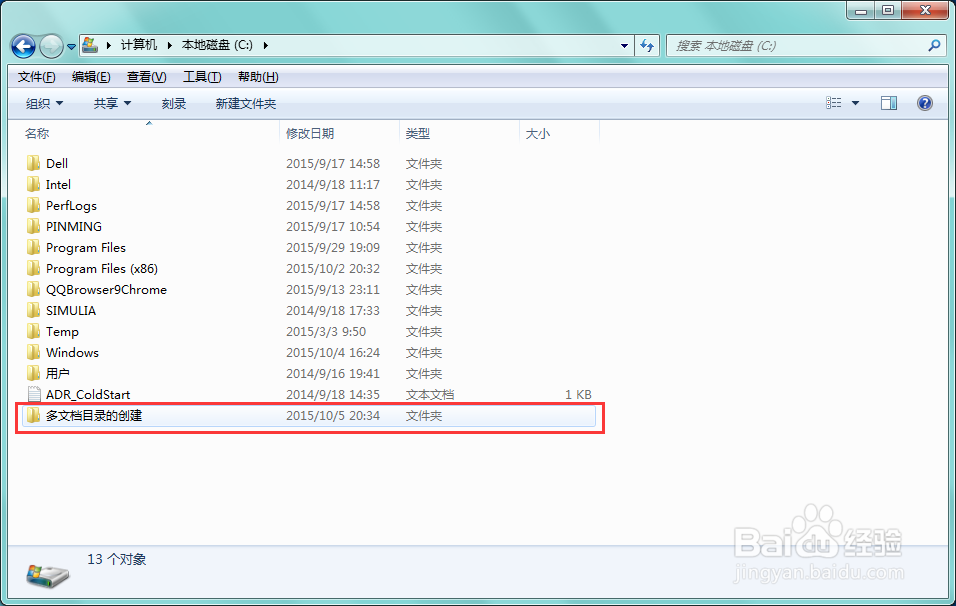This screenshot has height=606, width=956.
Task: Click the Forward navigation arrow
Action: 51,46
